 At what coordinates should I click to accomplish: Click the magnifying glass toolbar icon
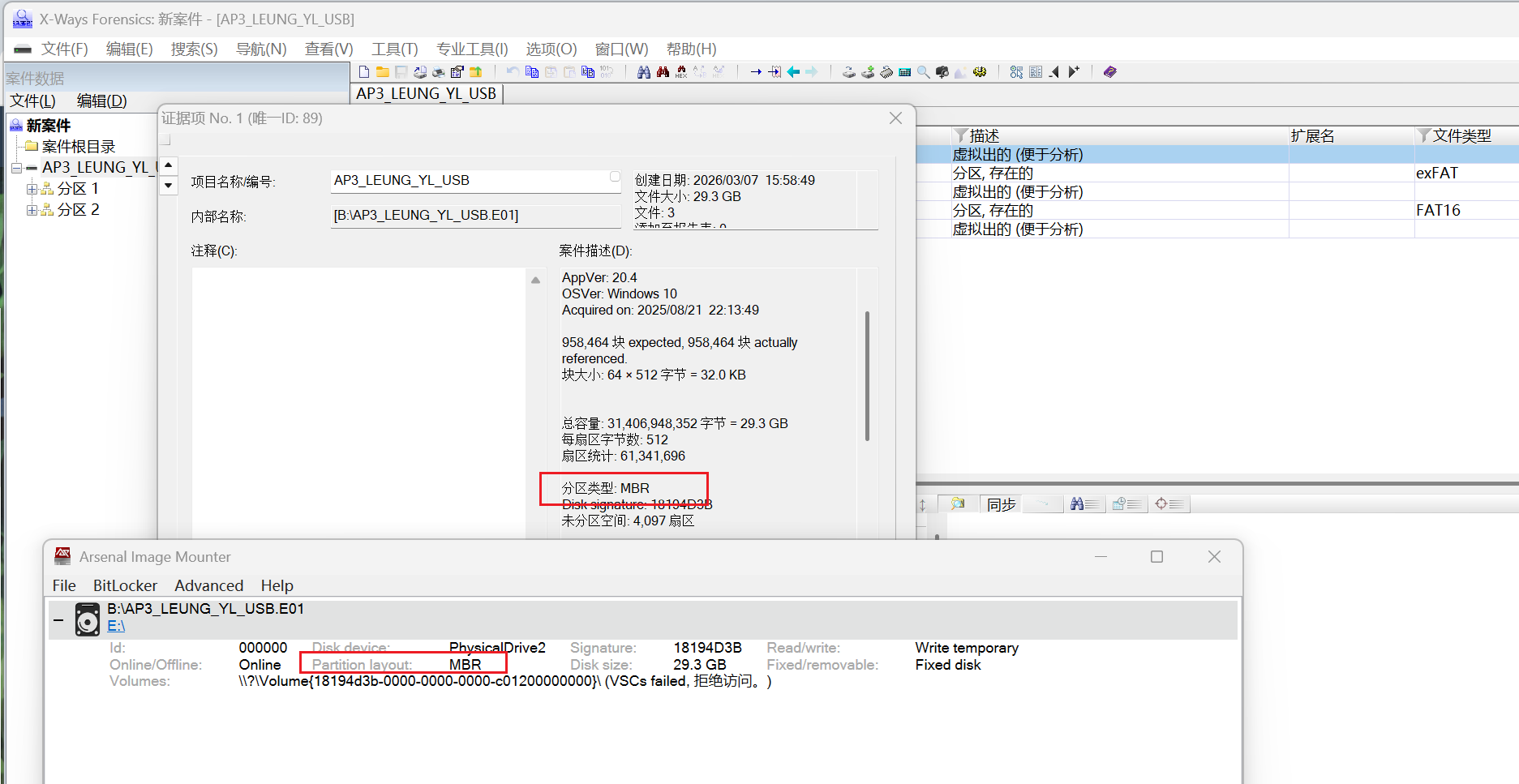(923, 72)
